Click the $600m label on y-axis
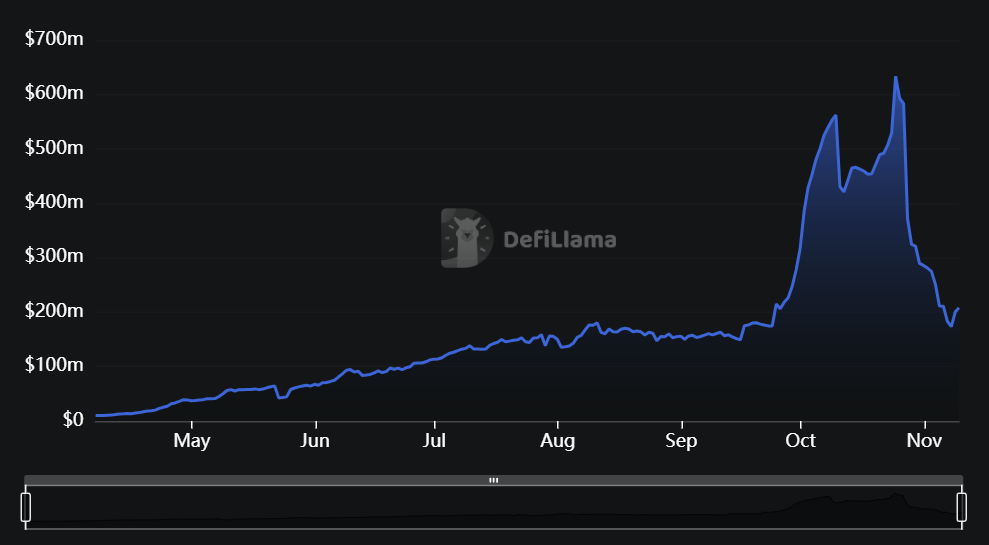989x545 pixels. pyautogui.click(x=53, y=93)
